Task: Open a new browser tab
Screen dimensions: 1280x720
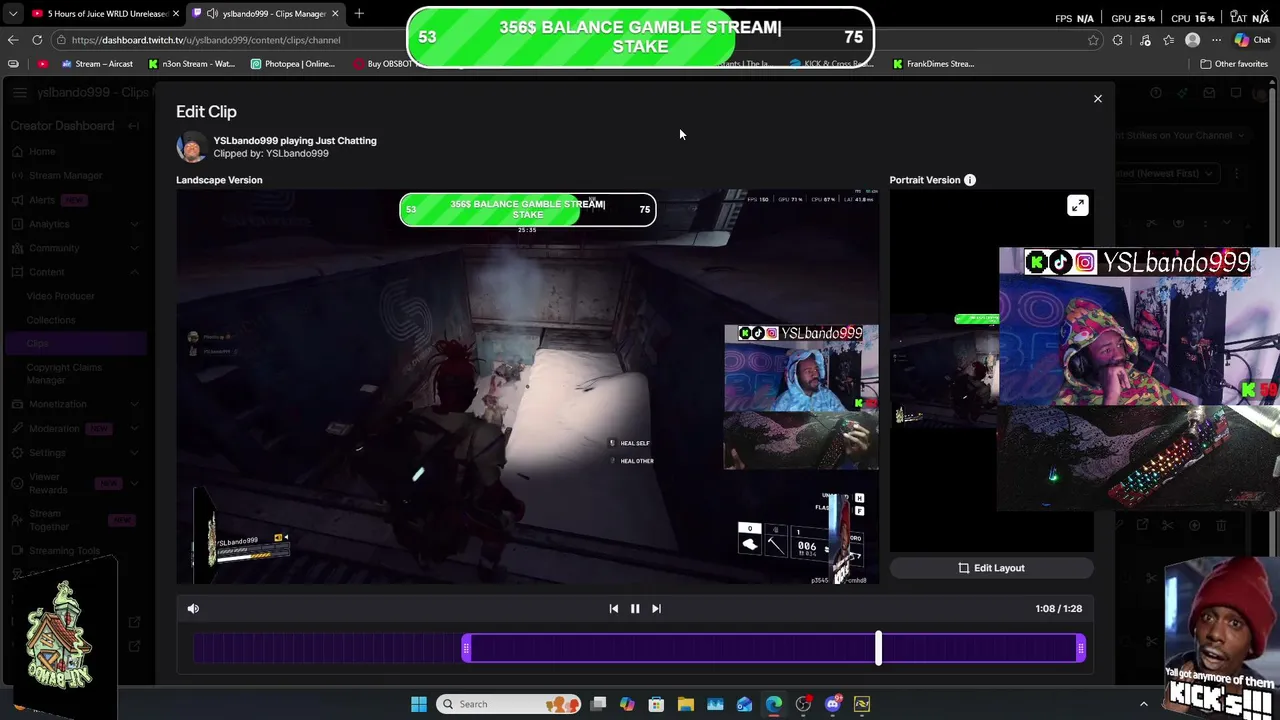Action: (x=359, y=13)
